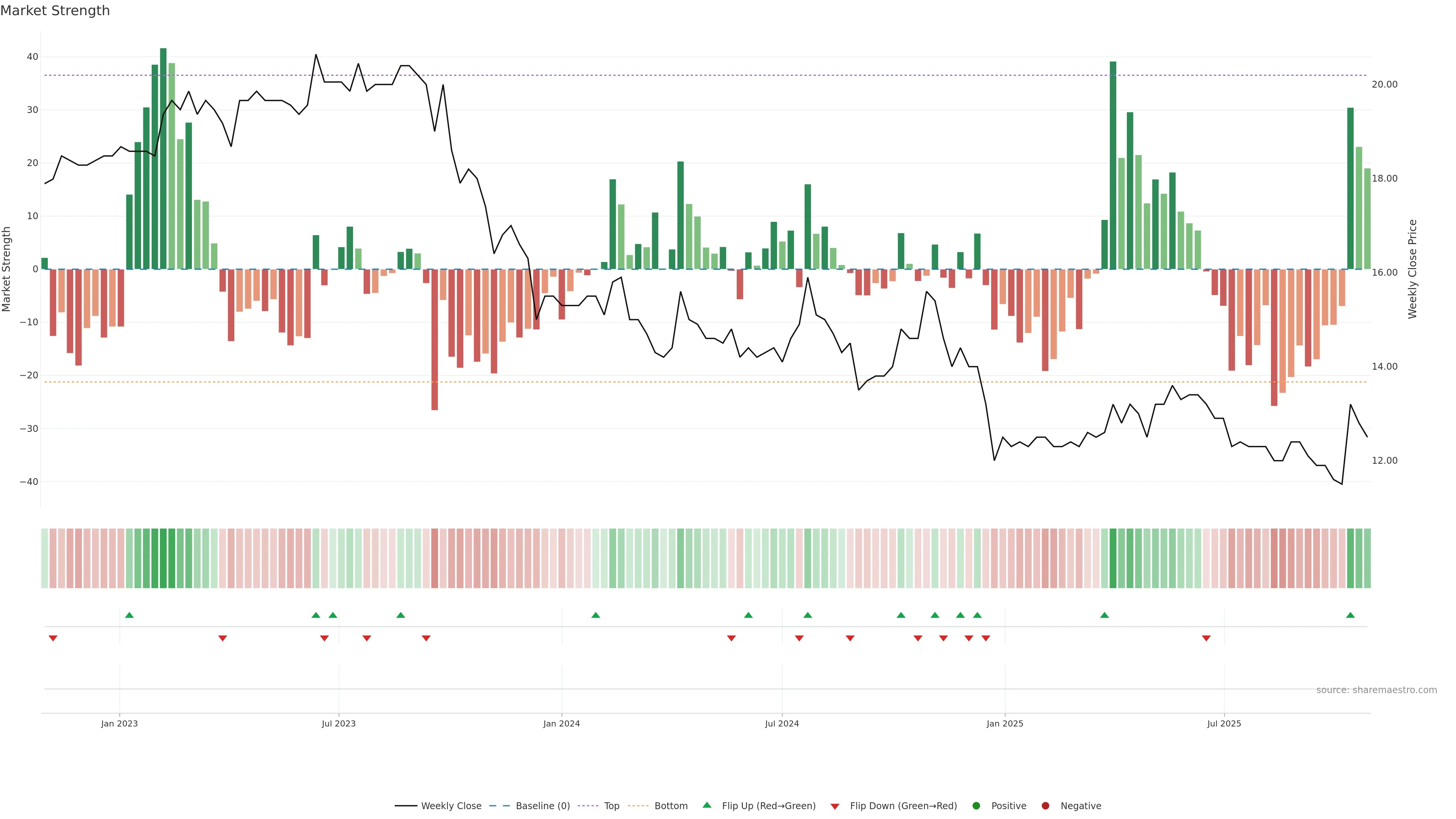1456x819 pixels.
Task: Click the rightmost red flip-down triangle marker
Action: pyautogui.click(x=1206, y=638)
